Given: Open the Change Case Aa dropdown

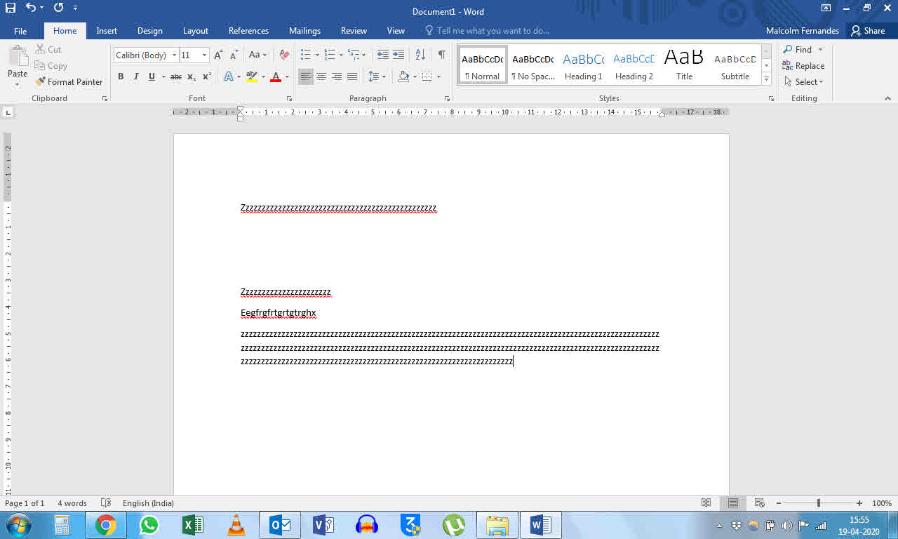Looking at the screenshot, I should pos(258,55).
